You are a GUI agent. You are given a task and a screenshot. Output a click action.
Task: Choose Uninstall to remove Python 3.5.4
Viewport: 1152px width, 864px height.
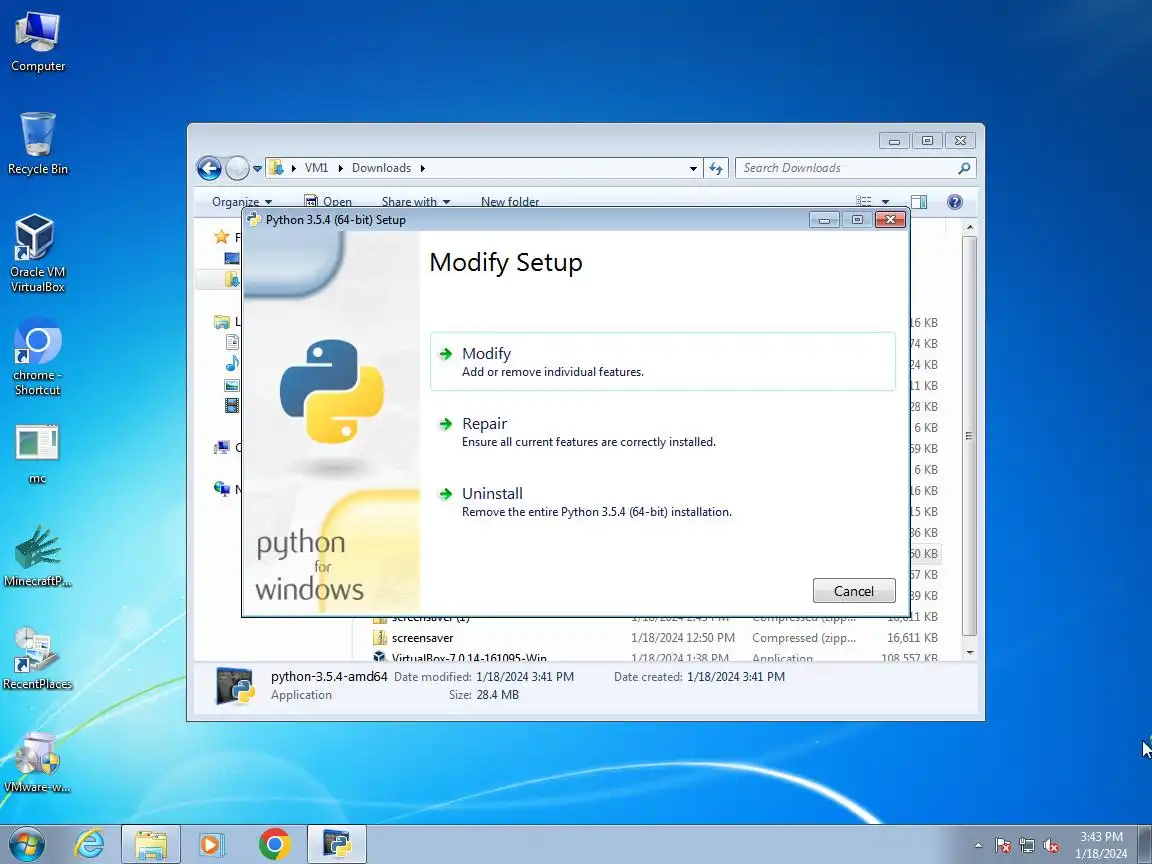coord(662,502)
